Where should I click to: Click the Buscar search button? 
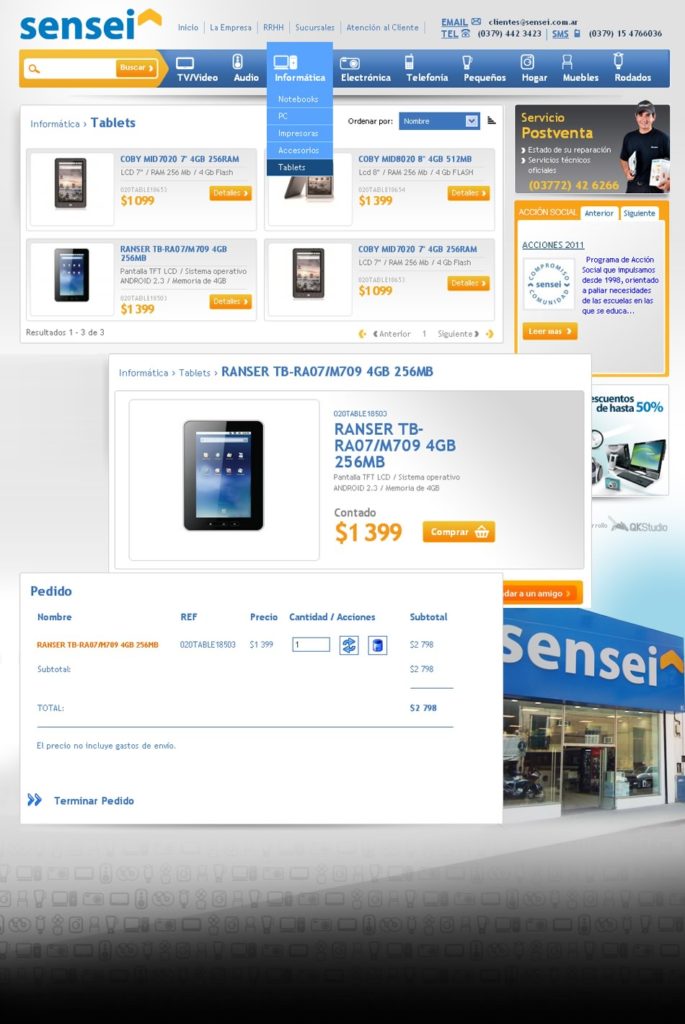(x=136, y=68)
